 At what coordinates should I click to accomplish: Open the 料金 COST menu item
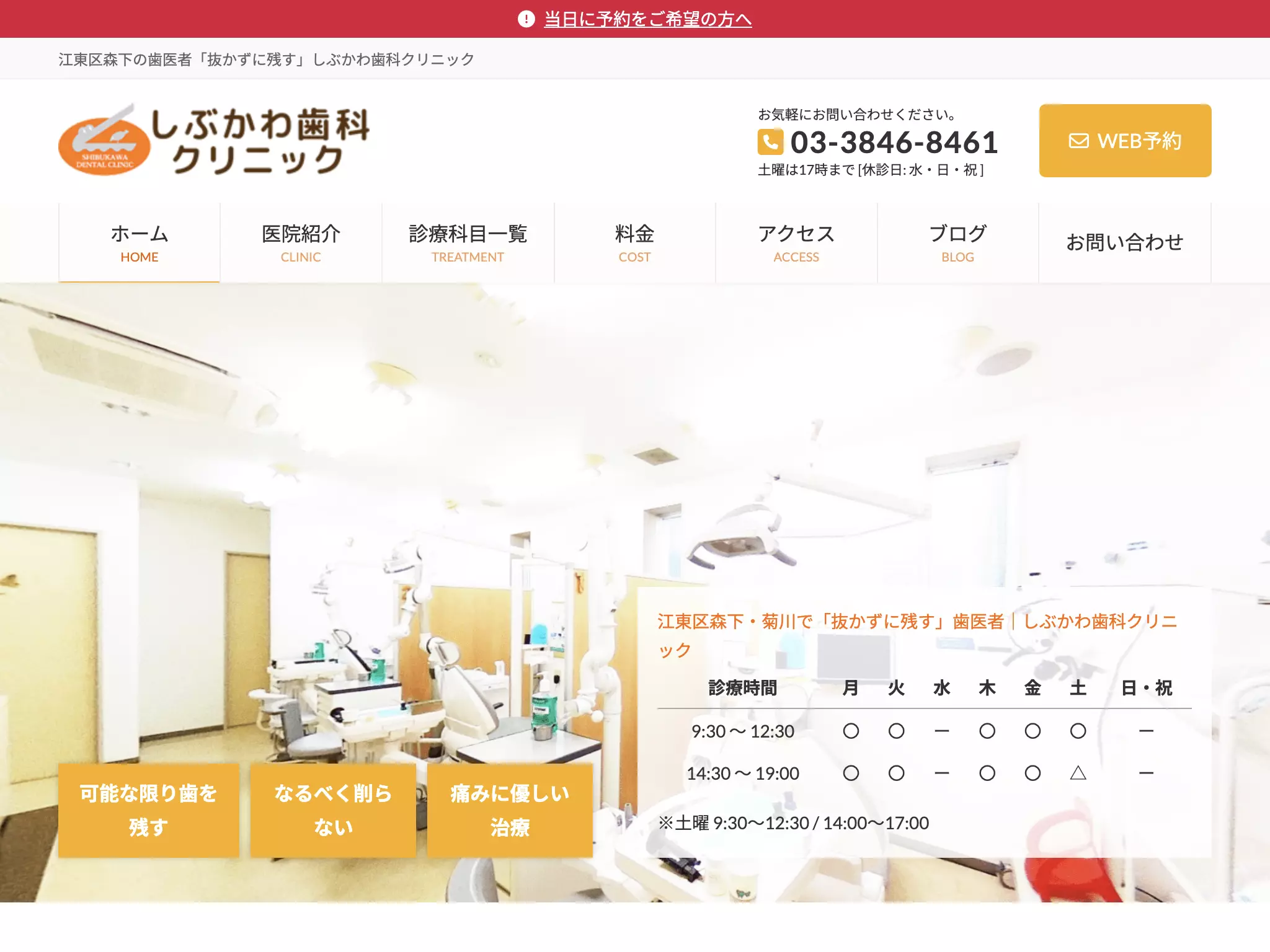tap(634, 243)
